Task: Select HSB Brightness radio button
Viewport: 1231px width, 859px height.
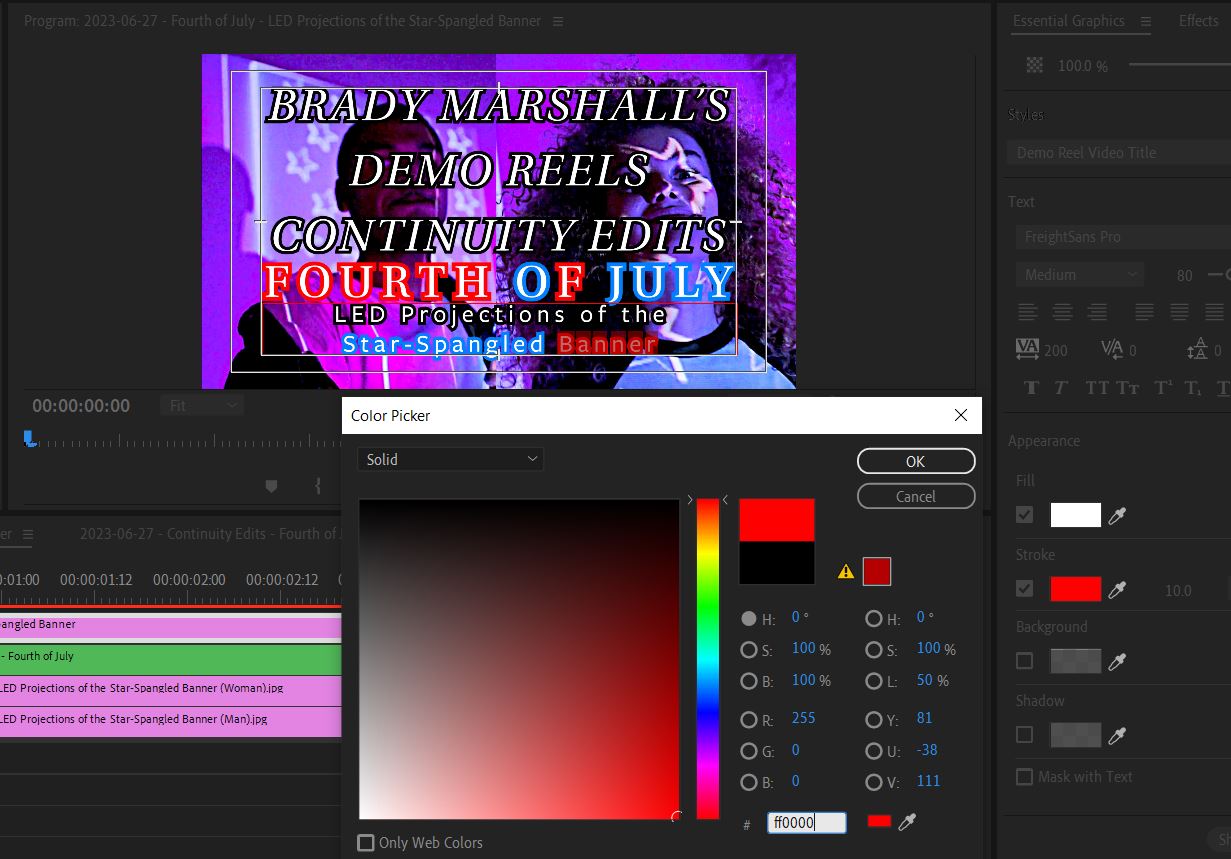Action: pyautogui.click(x=748, y=681)
